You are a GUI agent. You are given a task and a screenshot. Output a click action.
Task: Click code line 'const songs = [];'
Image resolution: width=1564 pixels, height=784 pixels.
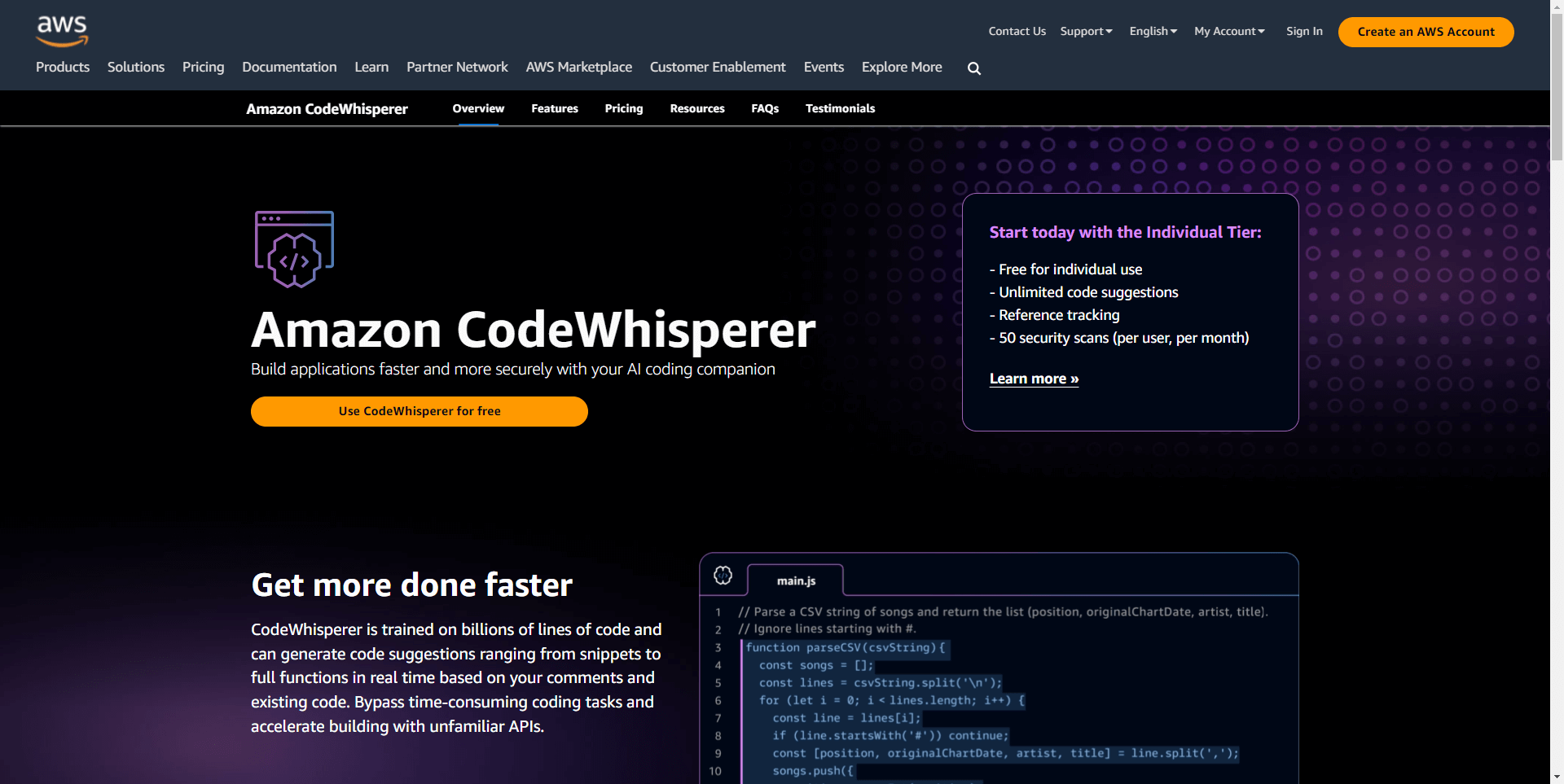[x=816, y=666]
